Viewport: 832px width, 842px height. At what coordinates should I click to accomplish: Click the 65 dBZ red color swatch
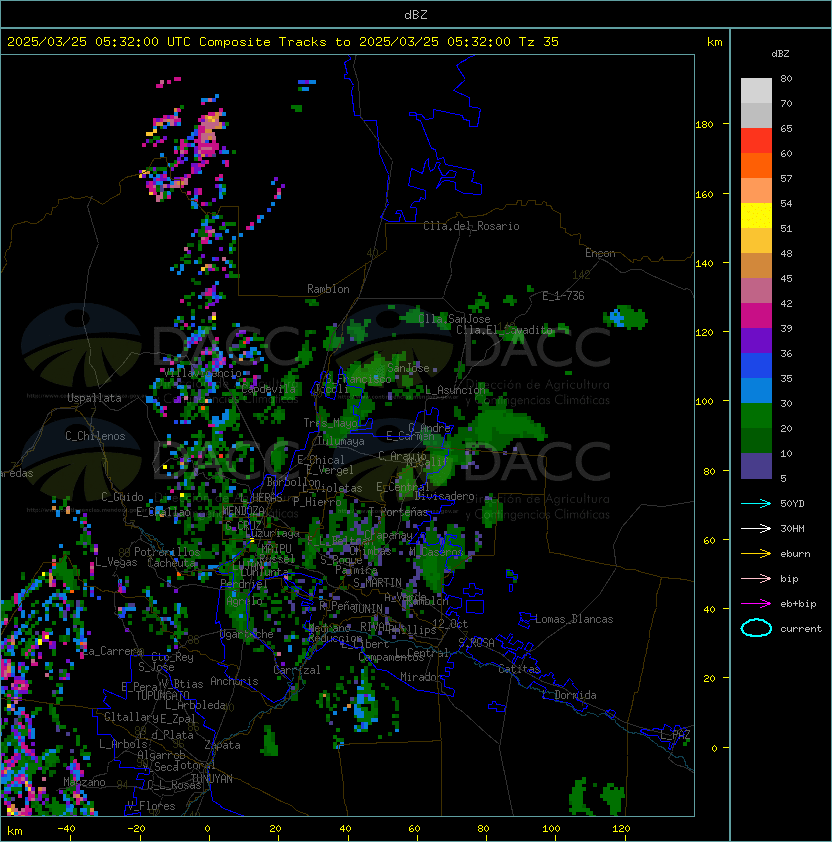click(756, 141)
